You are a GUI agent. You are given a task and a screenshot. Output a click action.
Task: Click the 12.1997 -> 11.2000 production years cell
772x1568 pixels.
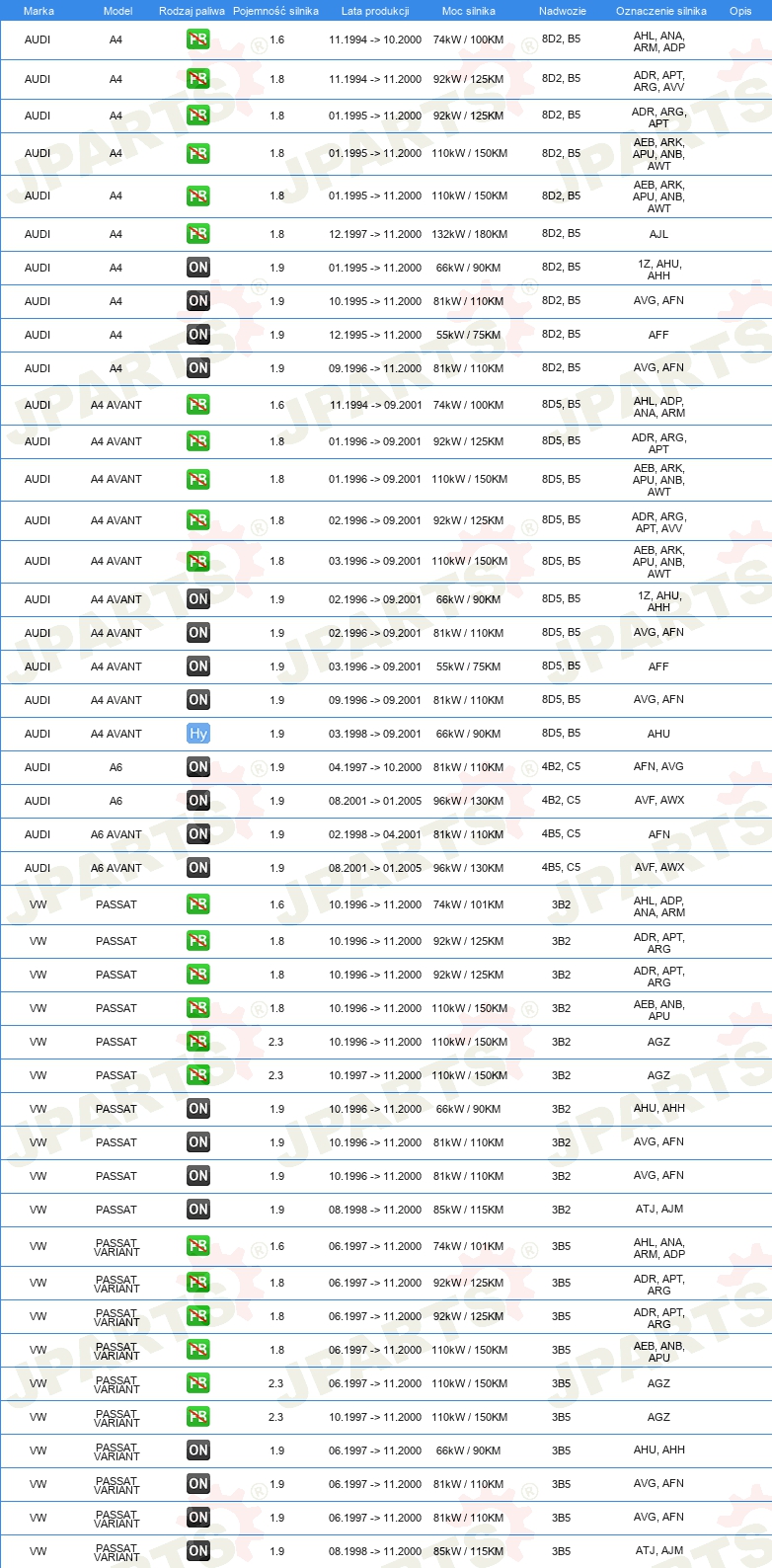click(x=375, y=234)
